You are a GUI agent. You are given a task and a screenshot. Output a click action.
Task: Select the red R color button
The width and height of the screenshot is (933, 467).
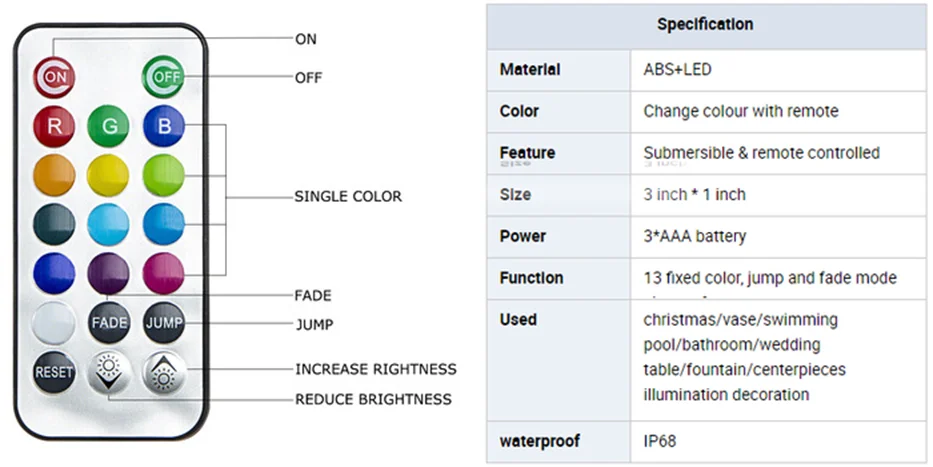(53, 127)
